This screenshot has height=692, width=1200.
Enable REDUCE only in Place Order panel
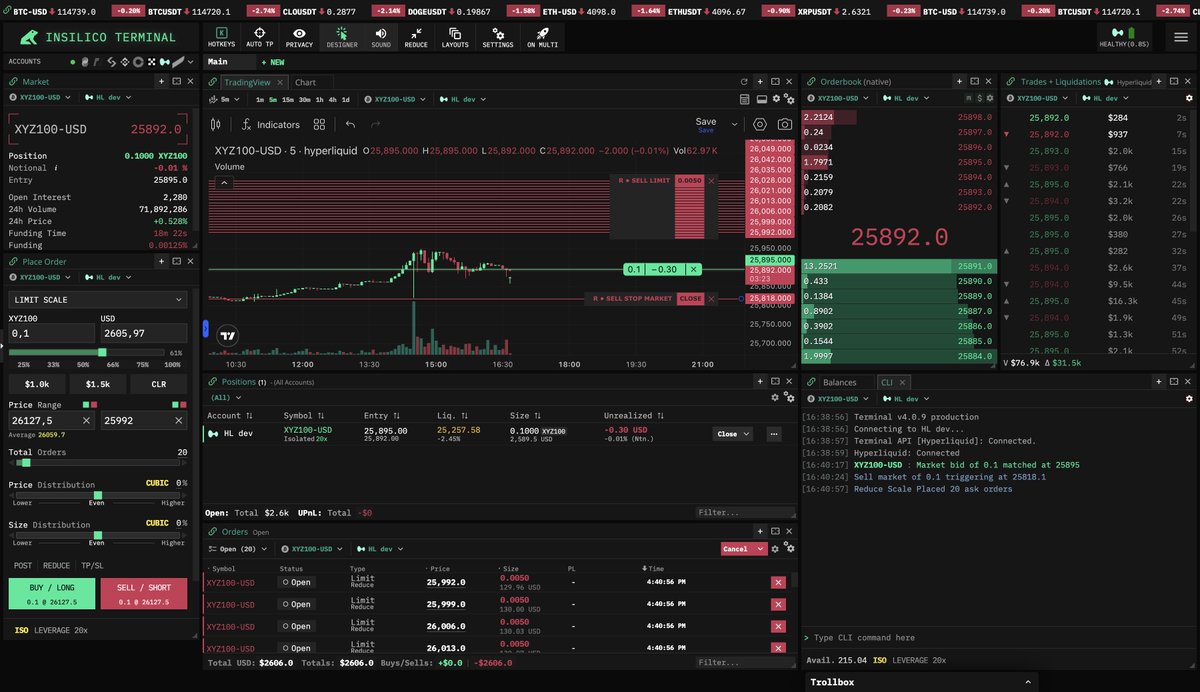[x=57, y=565]
